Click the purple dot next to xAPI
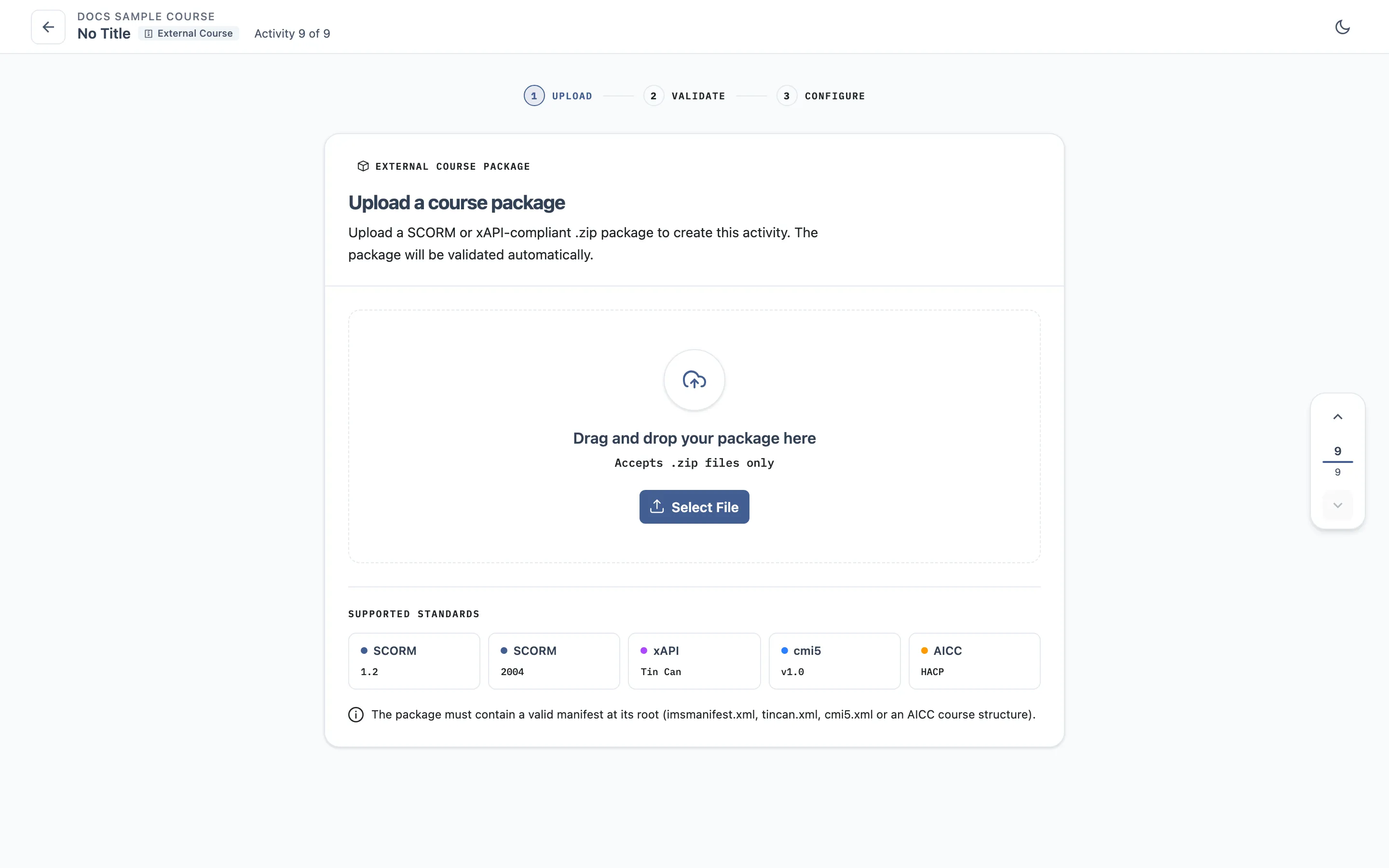The image size is (1389, 868). (644, 651)
